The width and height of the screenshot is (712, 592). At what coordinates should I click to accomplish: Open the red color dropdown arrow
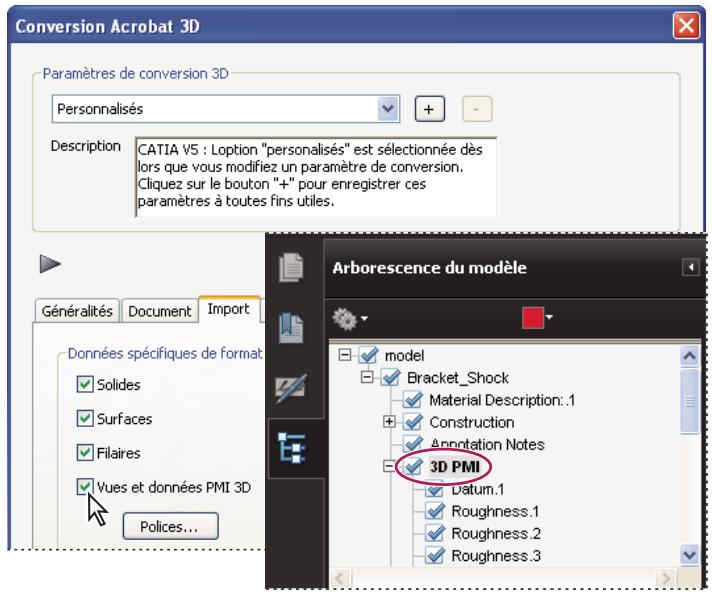coord(549,317)
